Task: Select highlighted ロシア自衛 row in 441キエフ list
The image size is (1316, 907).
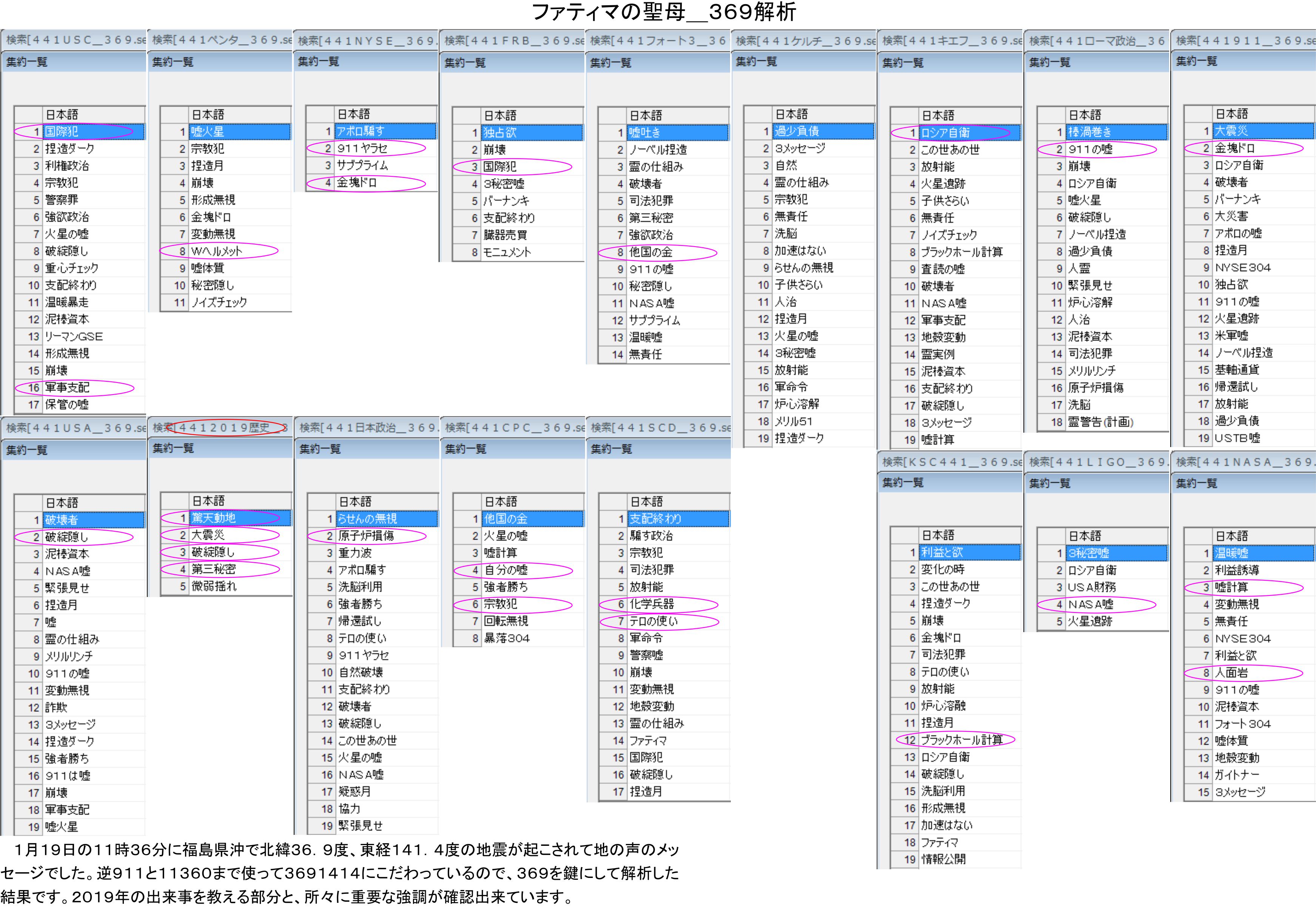Action: [x=946, y=133]
